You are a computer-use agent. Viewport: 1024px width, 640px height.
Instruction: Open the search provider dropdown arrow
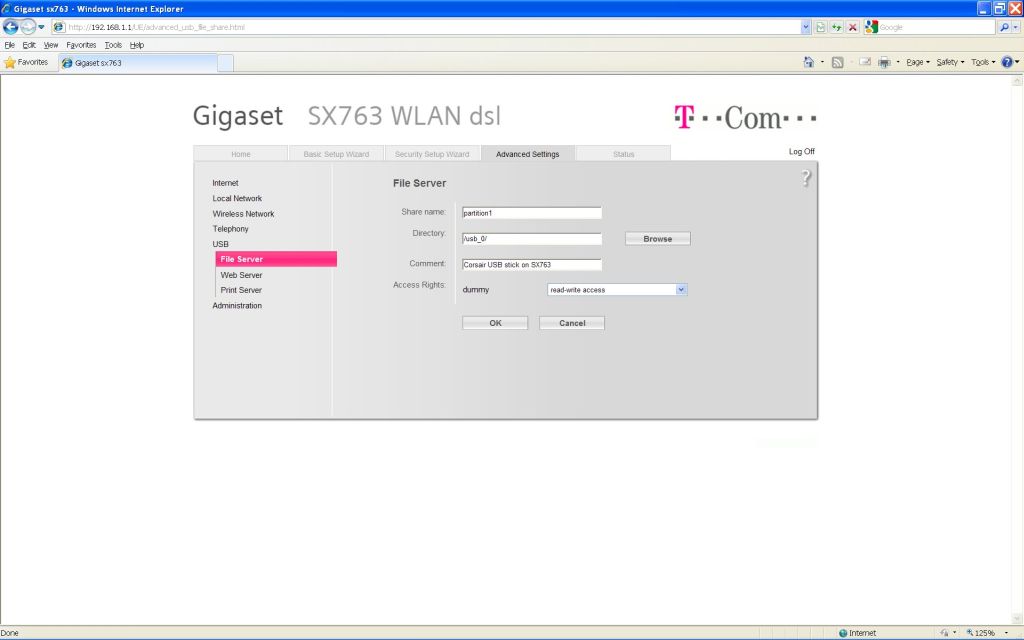pyautogui.click(x=1016, y=27)
